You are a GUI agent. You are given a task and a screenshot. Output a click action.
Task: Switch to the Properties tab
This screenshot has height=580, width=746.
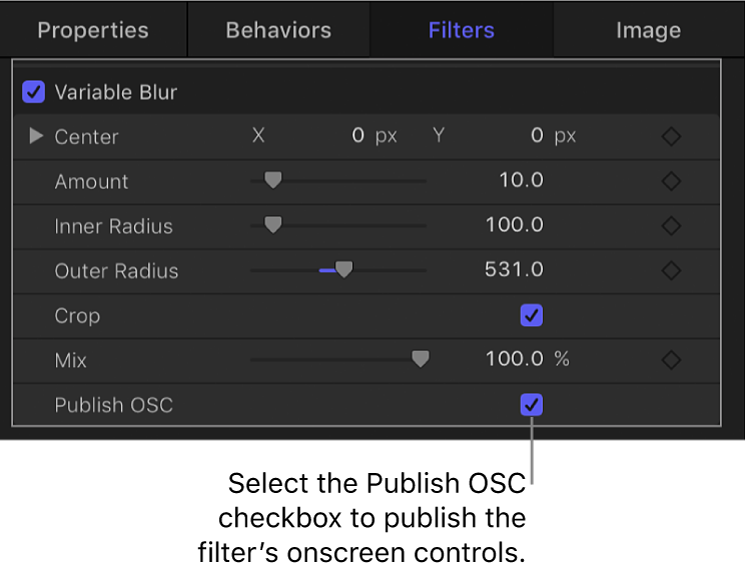(93, 30)
